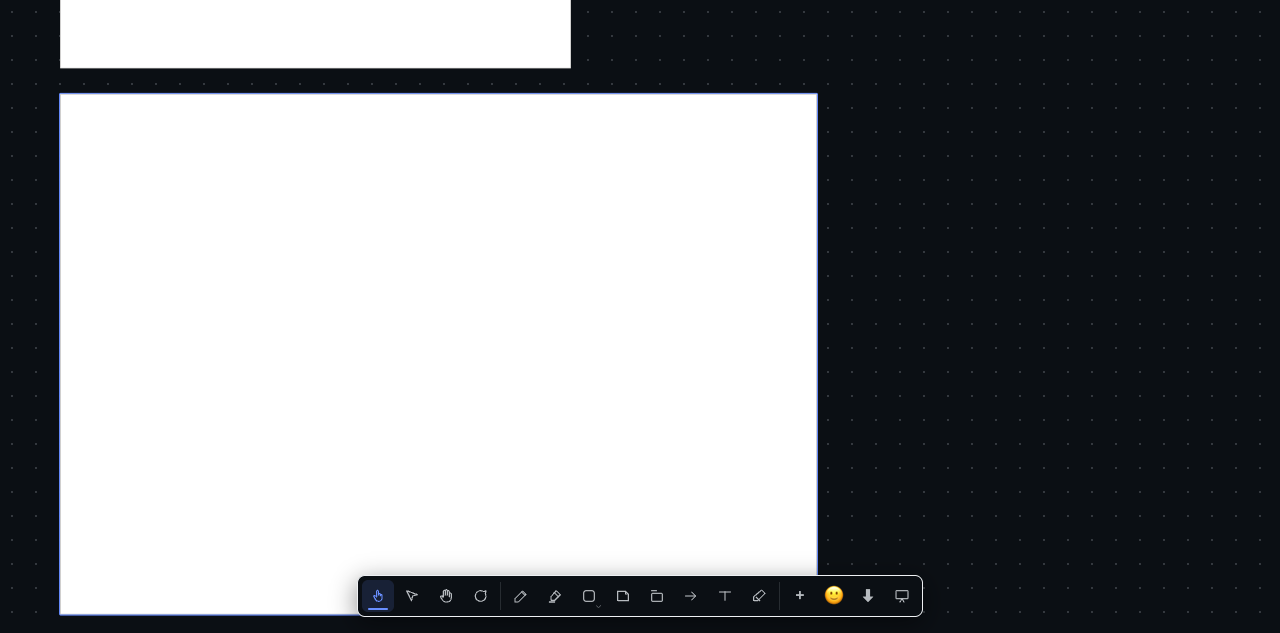The width and height of the screenshot is (1280, 633).
Task: Select the upper white frame
Action: point(315,34)
